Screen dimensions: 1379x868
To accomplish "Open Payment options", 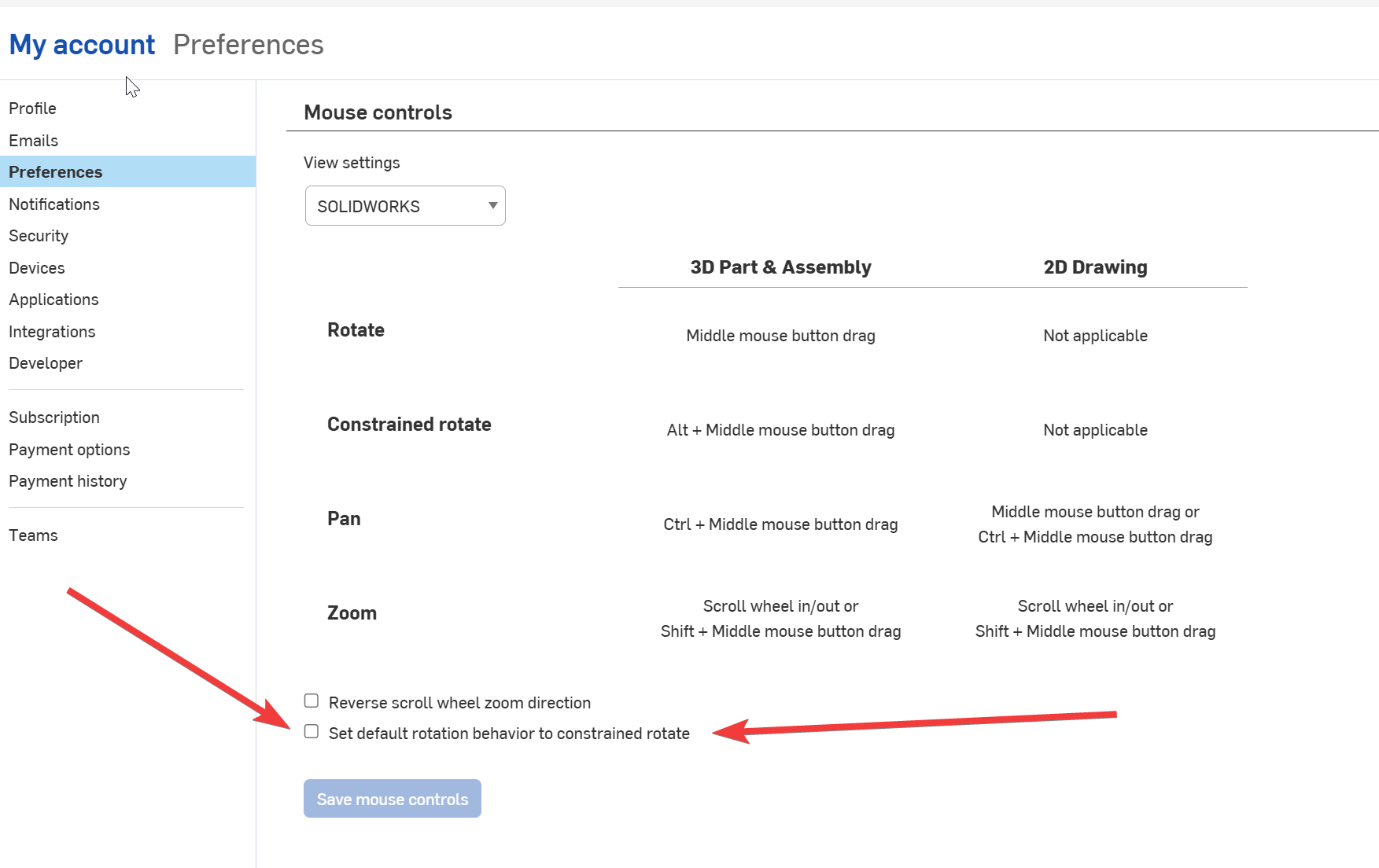I will click(69, 450).
